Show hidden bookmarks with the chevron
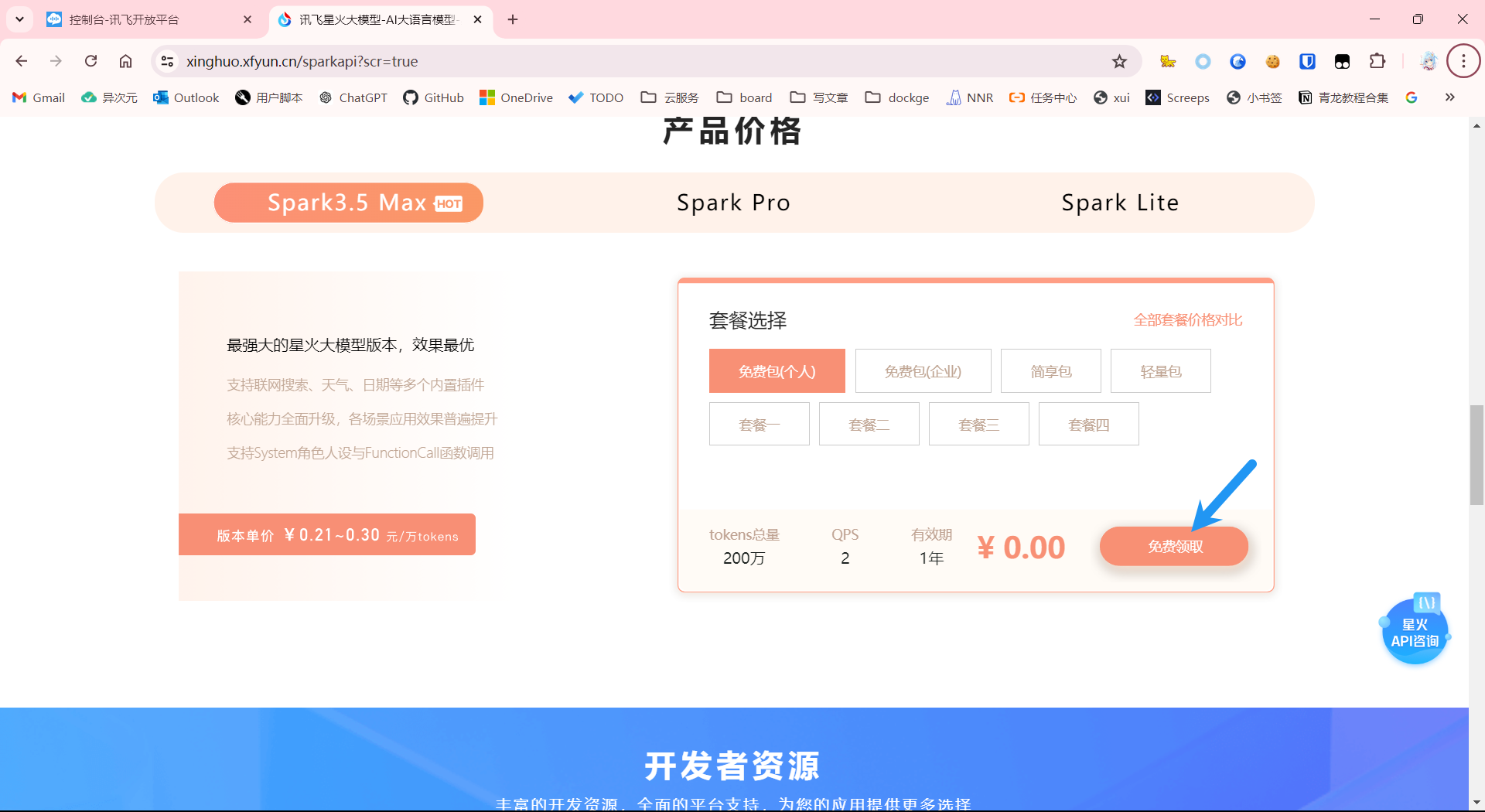This screenshot has height=812, width=1485. (x=1449, y=97)
